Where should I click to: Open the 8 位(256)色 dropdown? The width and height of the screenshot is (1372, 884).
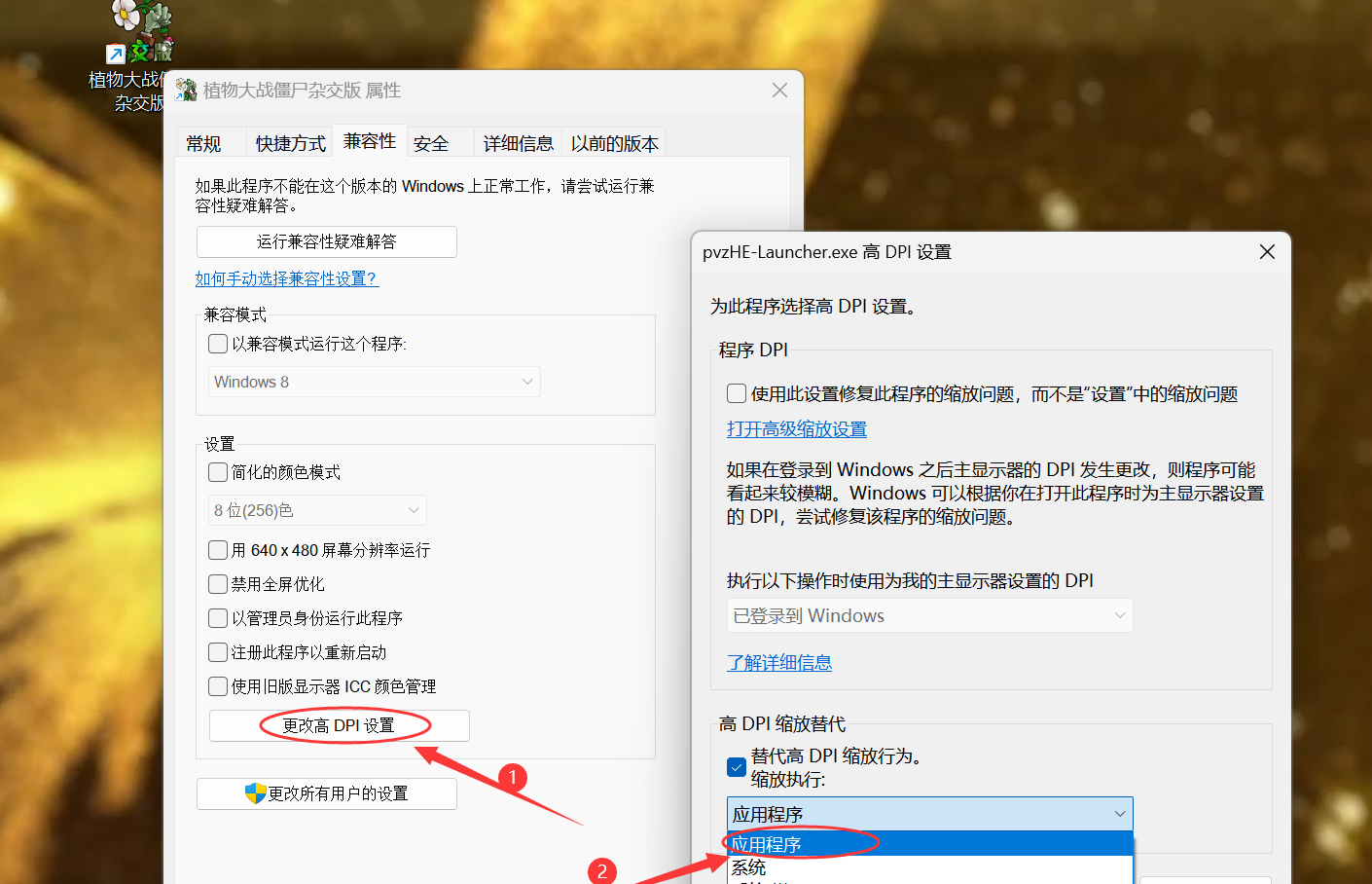[x=317, y=510]
